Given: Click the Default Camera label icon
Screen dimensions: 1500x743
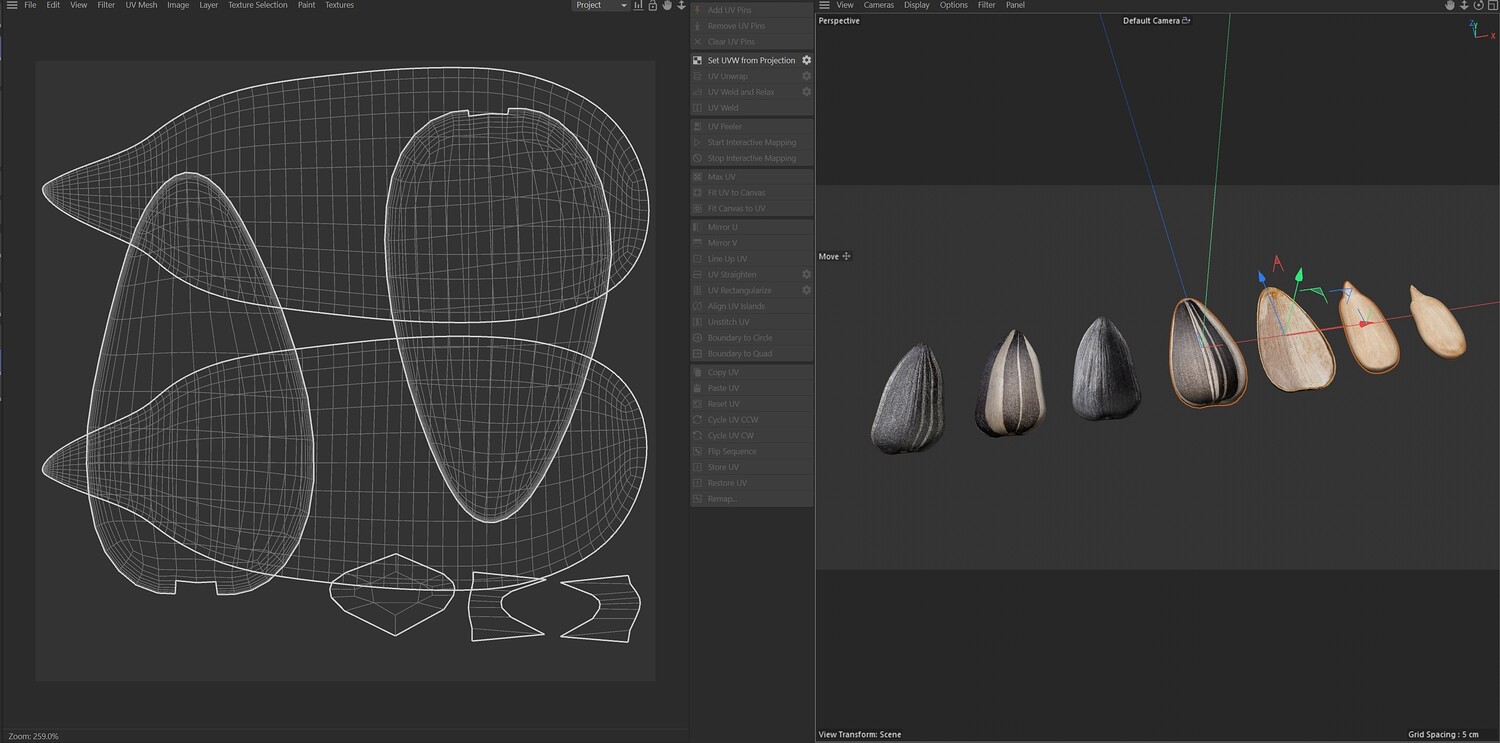Looking at the screenshot, I should [1187, 21].
